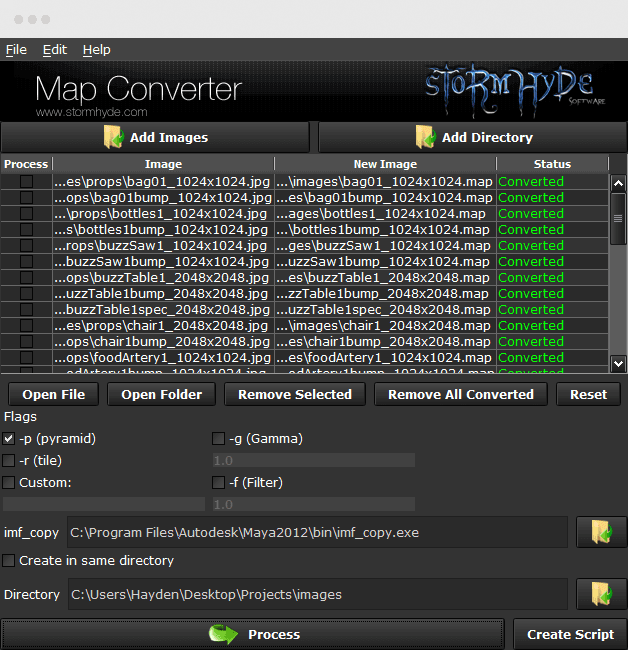Enable the -r (tile) flag
The image size is (628, 650).
pos(9,460)
